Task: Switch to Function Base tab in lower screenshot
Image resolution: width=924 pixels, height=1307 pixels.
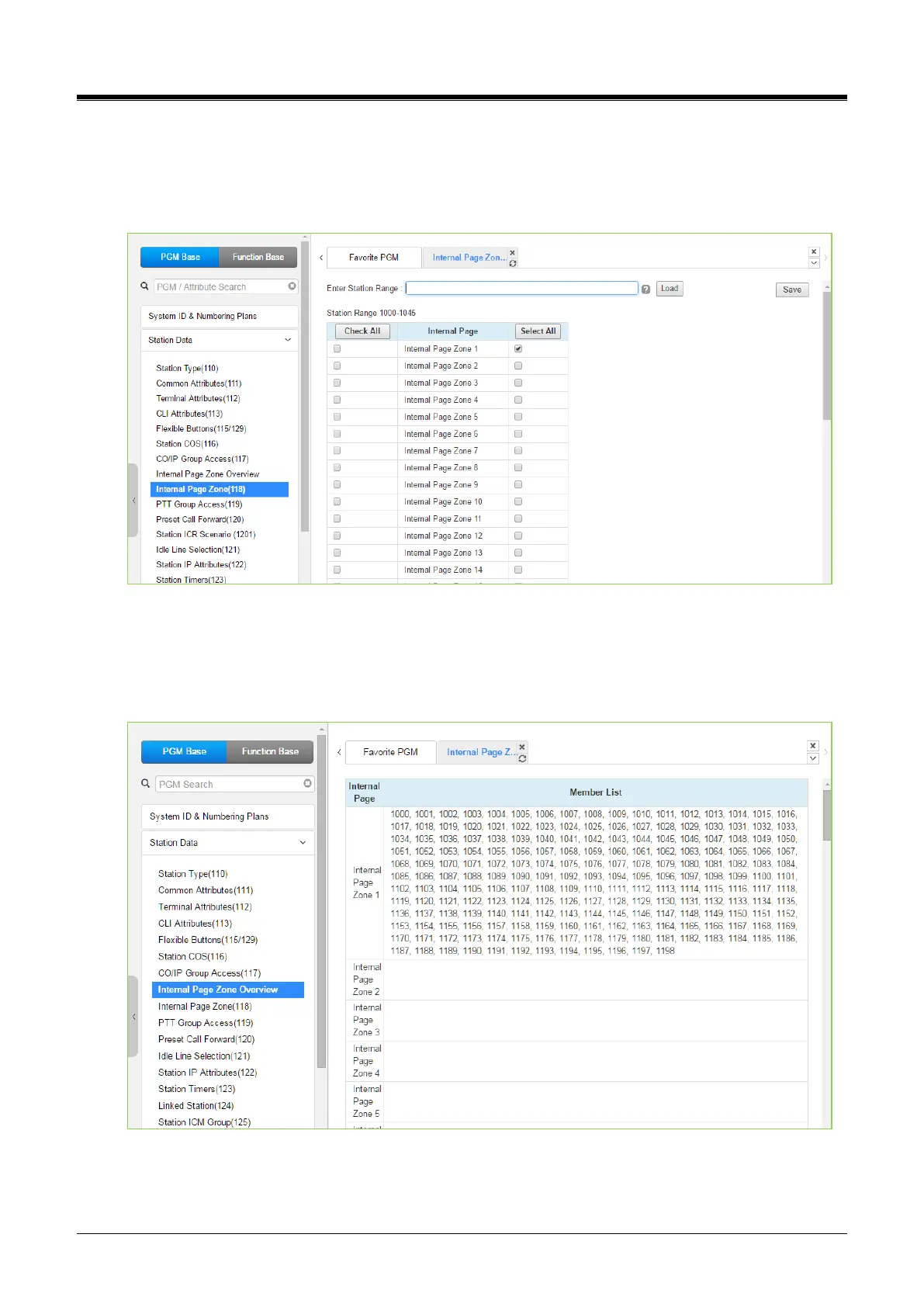Action: tap(270, 751)
